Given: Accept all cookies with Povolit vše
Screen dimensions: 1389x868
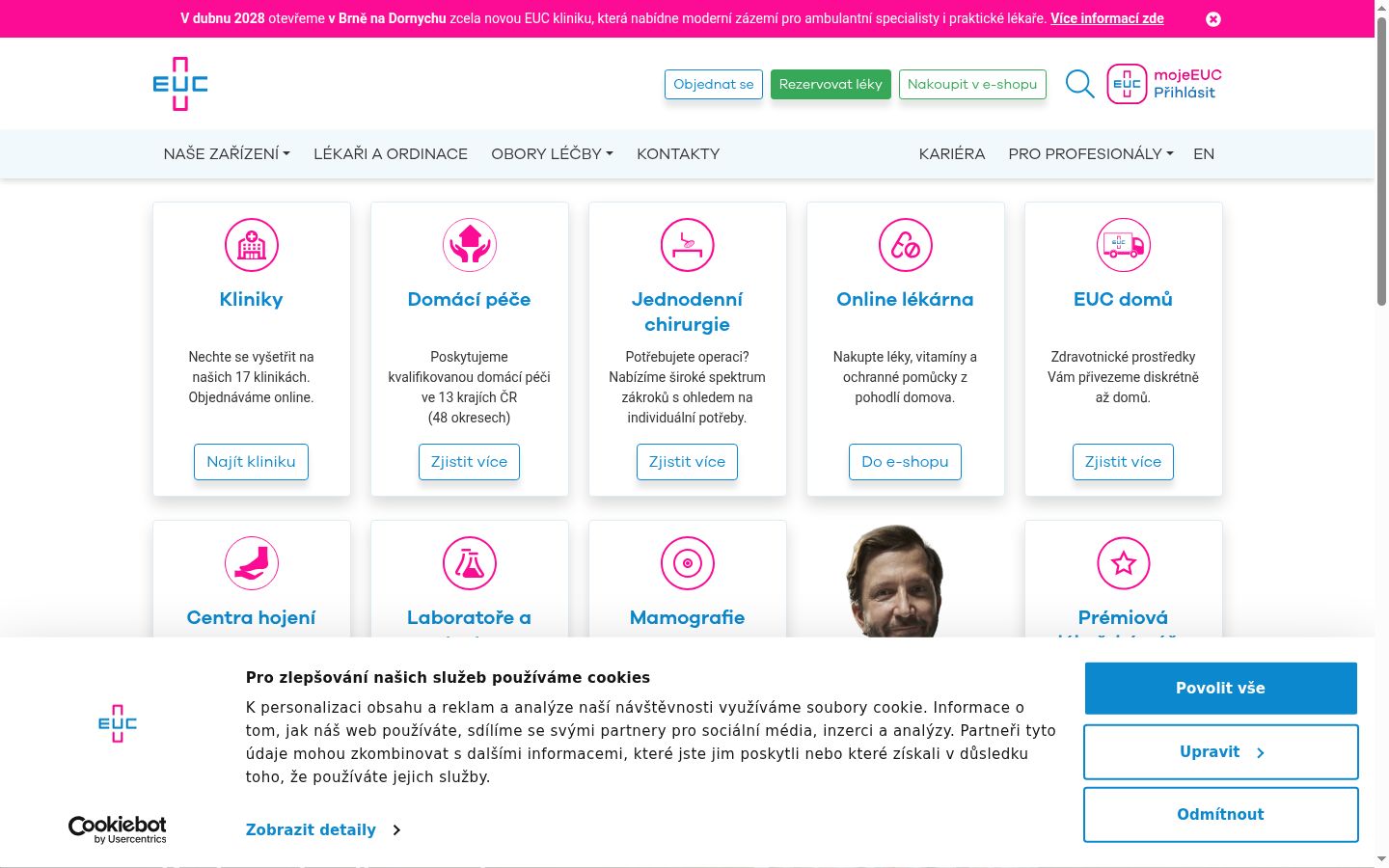Looking at the screenshot, I should click(x=1220, y=689).
